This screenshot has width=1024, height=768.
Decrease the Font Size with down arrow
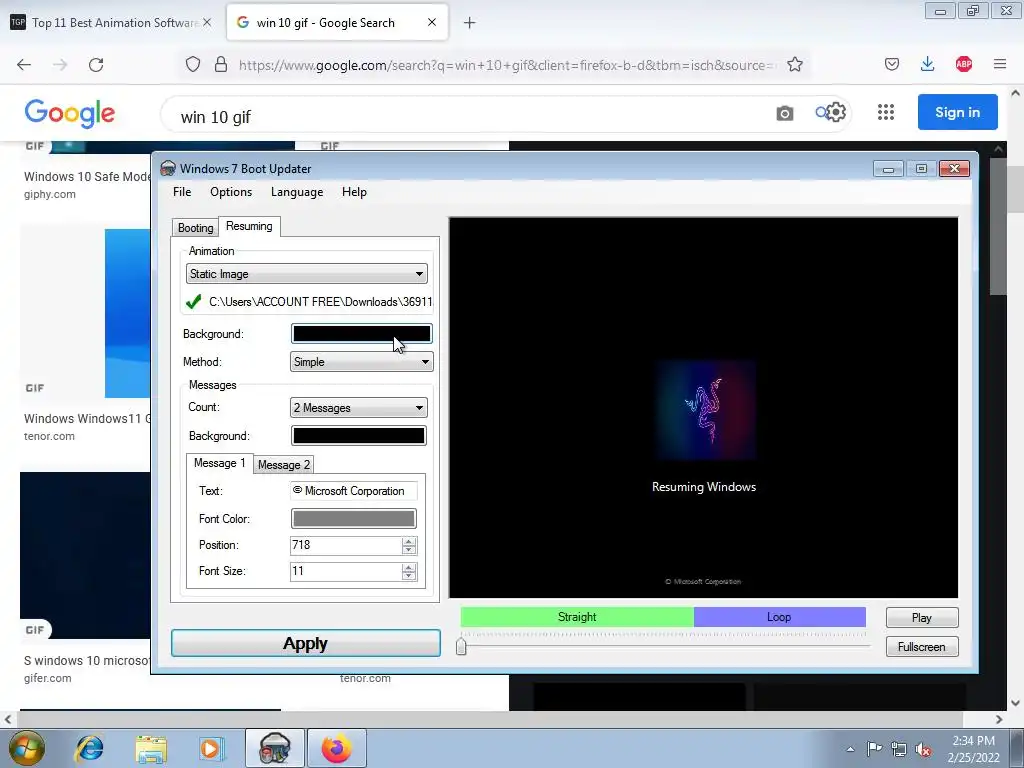coord(409,576)
